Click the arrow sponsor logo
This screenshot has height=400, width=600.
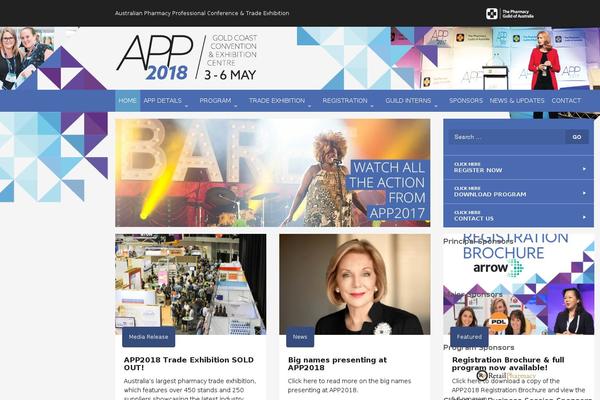[498, 268]
